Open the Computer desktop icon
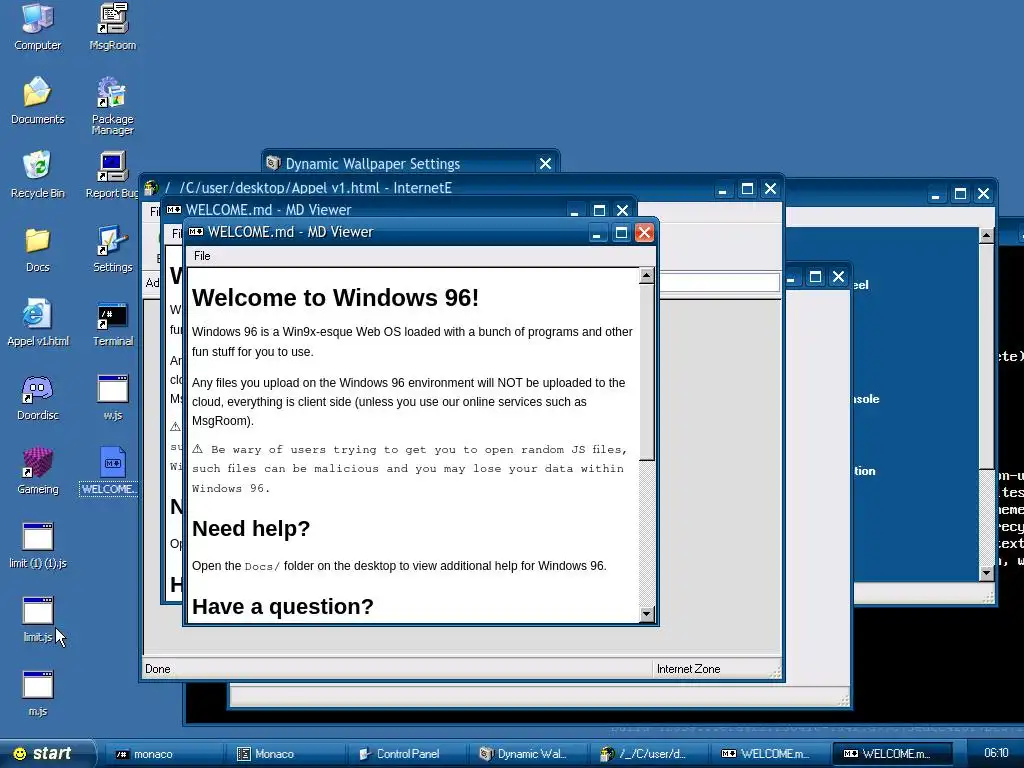This screenshot has height=768, width=1024. tap(37, 26)
